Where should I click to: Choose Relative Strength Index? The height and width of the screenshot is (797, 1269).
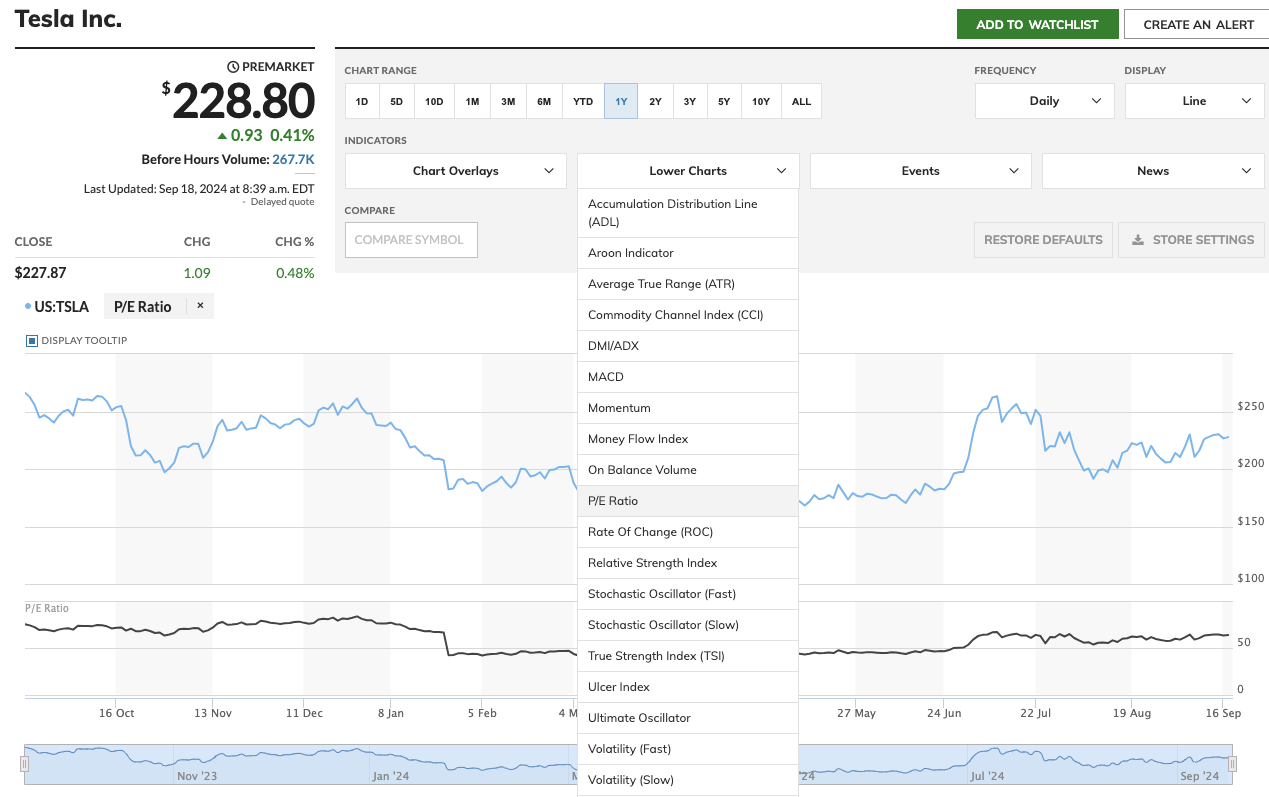[688, 563]
